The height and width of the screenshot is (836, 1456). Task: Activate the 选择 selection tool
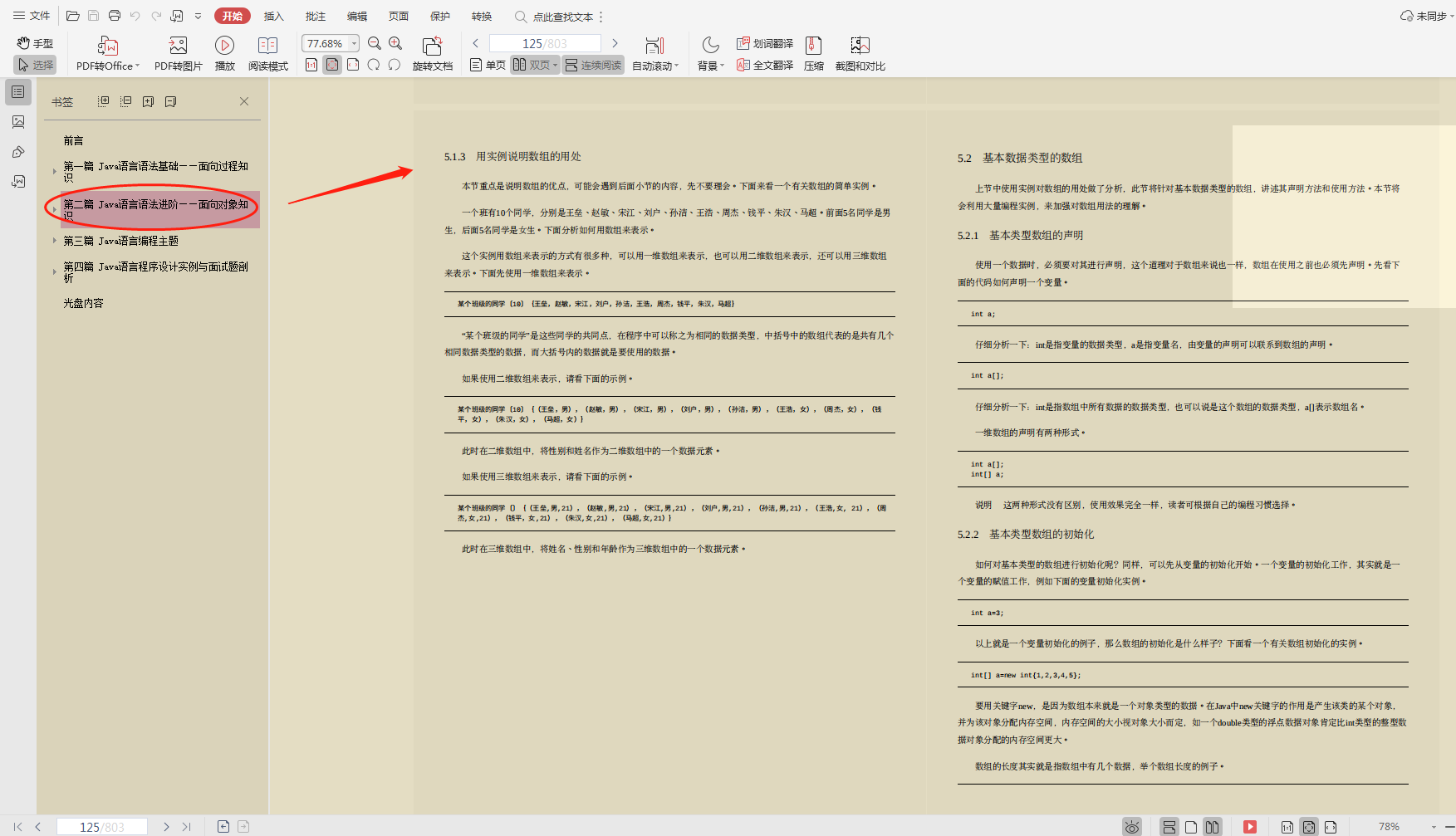35,65
